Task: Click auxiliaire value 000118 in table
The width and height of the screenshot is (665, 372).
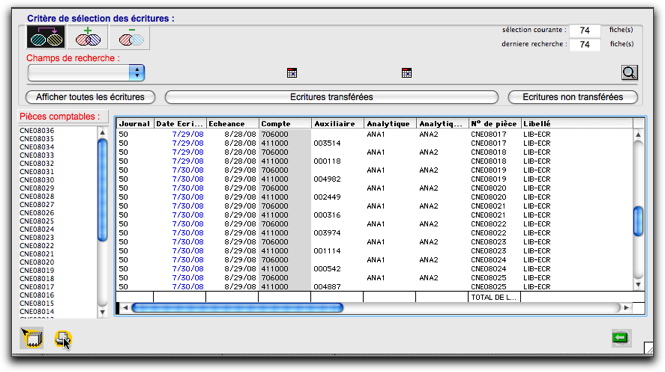Action: click(x=327, y=161)
